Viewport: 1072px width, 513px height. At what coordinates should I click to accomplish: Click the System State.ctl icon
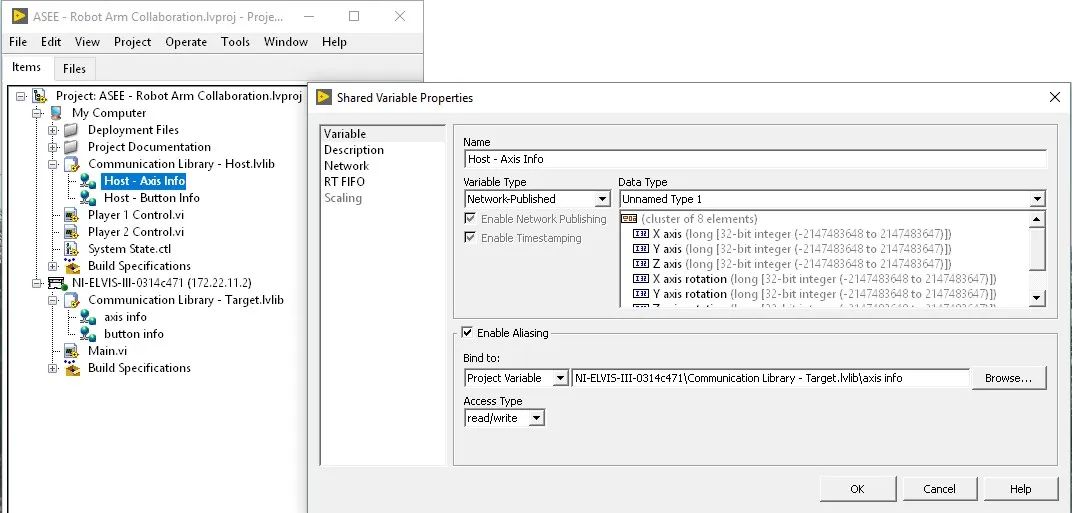pos(72,249)
